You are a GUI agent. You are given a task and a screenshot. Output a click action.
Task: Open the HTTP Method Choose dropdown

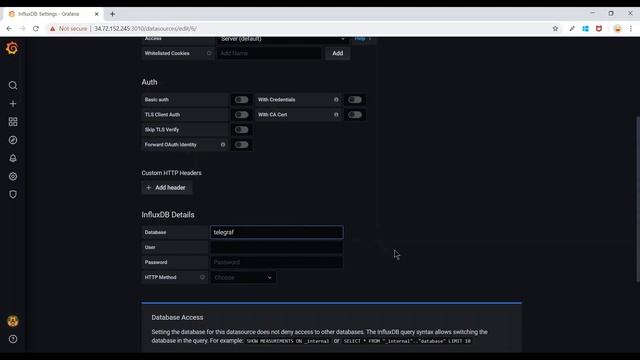(243, 277)
